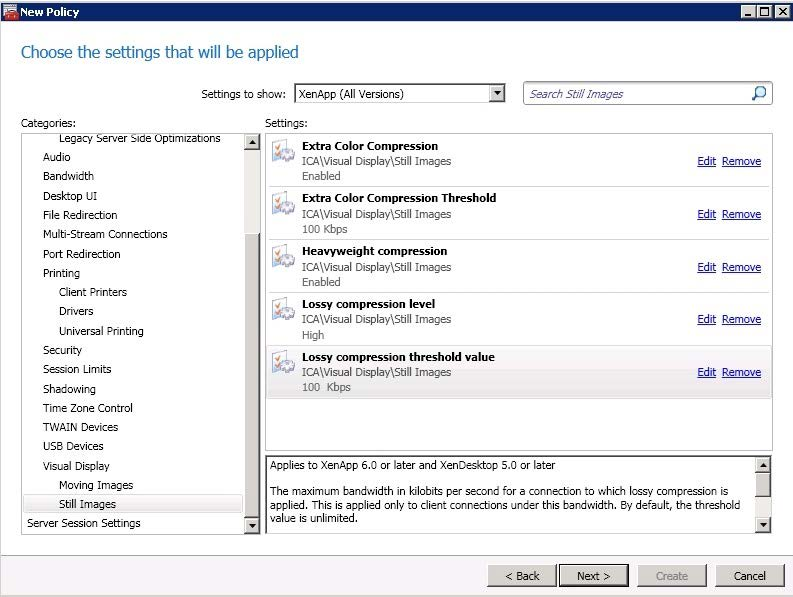Edit Heavyweight compression setting

pos(706,267)
